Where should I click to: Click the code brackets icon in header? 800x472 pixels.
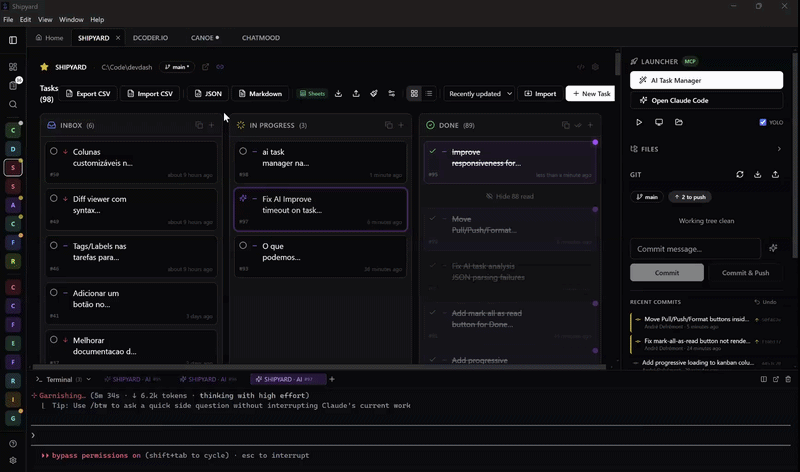click(581, 67)
